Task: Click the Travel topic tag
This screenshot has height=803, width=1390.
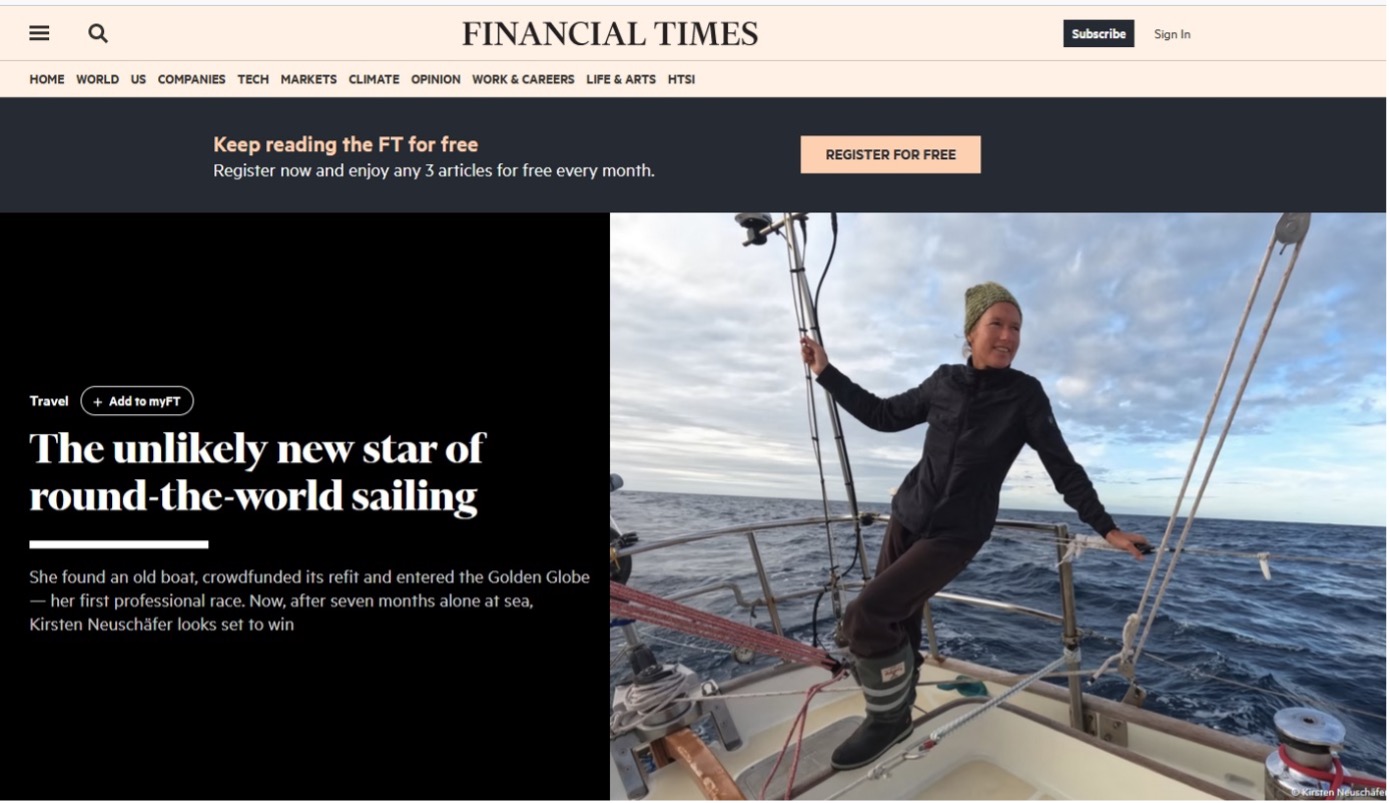Action: (49, 401)
